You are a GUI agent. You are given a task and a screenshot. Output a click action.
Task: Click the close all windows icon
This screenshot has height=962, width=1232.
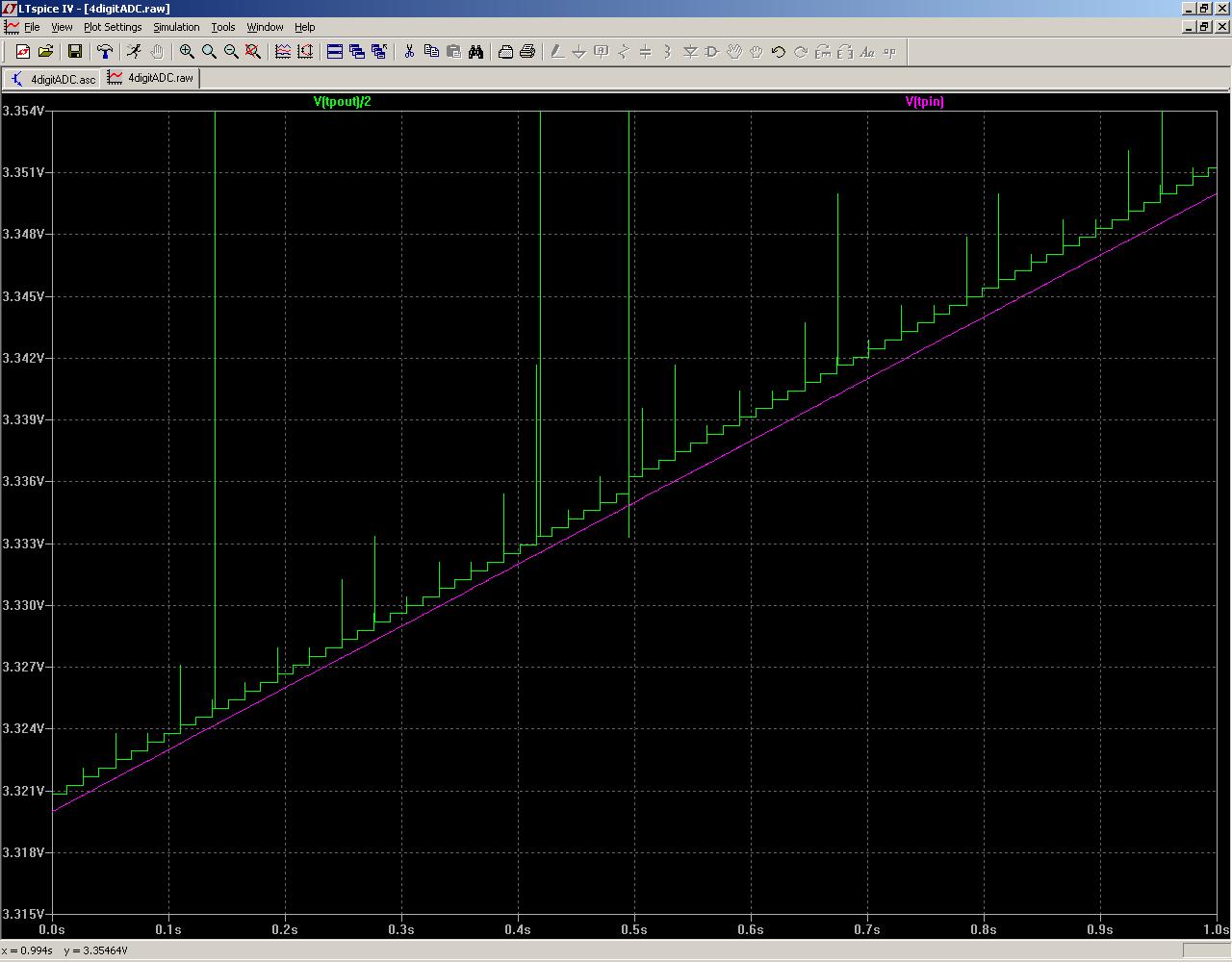coord(379,52)
